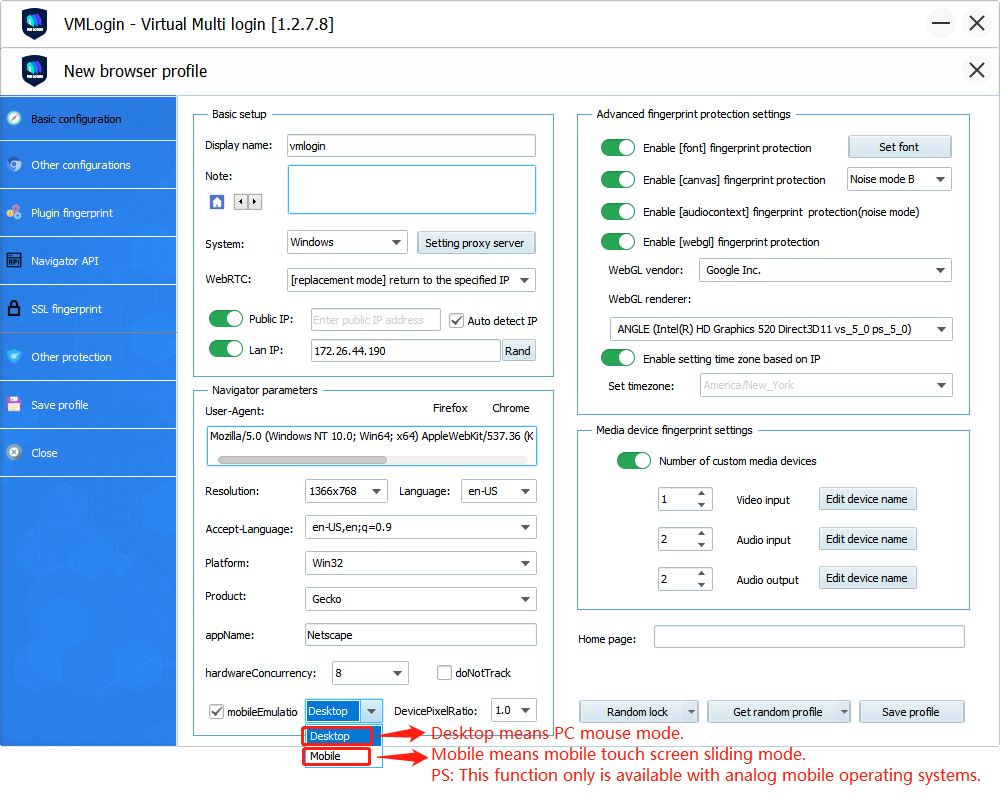Image resolution: width=1000 pixels, height=809 pixels.
Task: Click the Home page input field
Action: pos(808,637)
